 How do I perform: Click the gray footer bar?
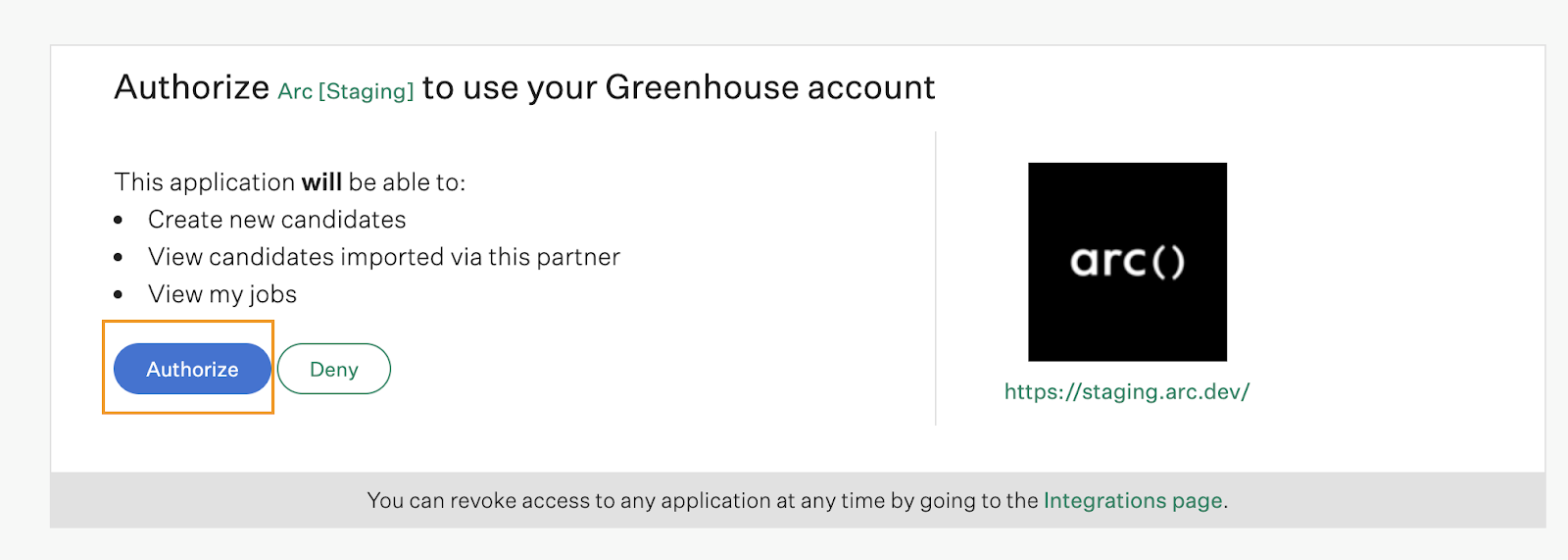click(x=798, y=500)
